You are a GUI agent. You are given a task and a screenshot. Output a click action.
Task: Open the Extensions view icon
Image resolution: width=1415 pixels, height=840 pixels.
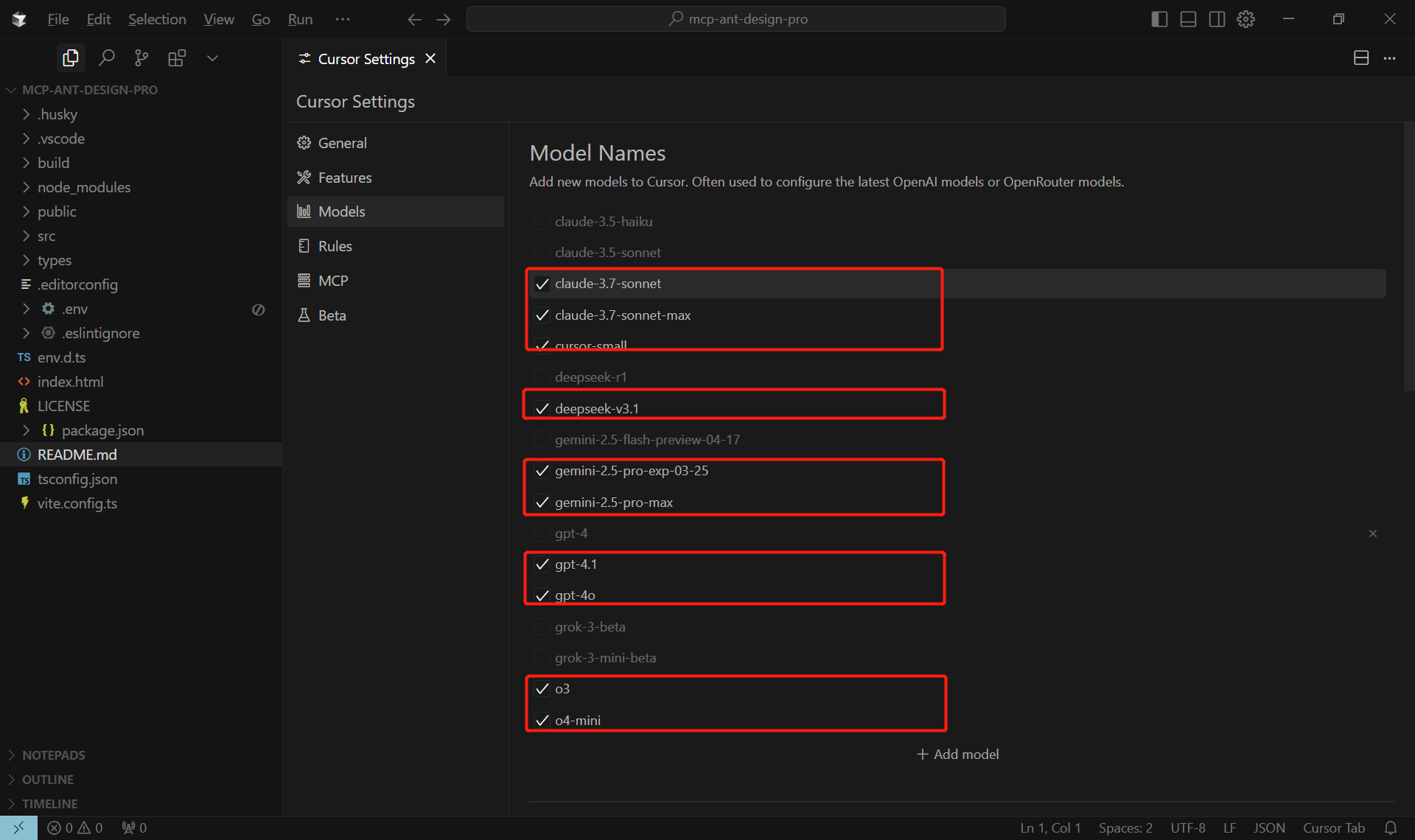click(177, 58)
